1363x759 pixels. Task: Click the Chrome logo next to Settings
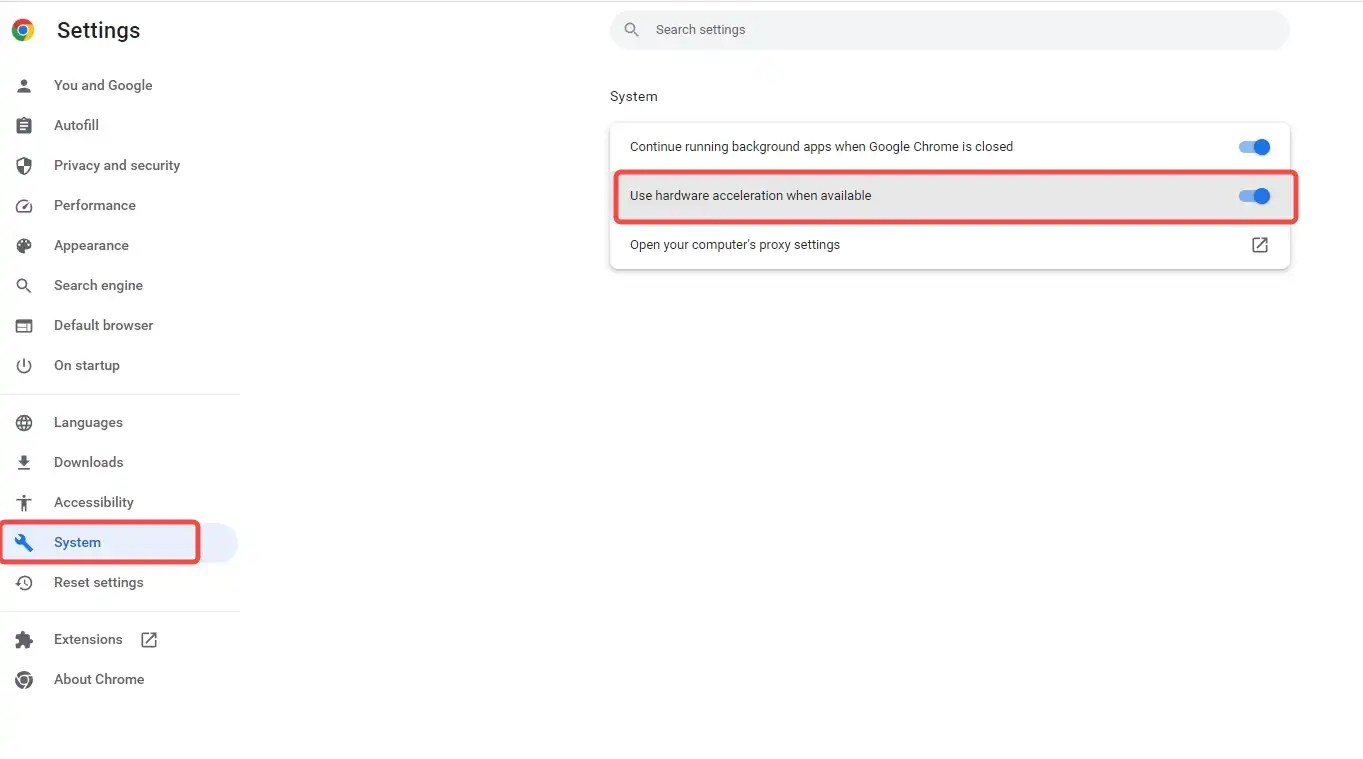[21, 29]
